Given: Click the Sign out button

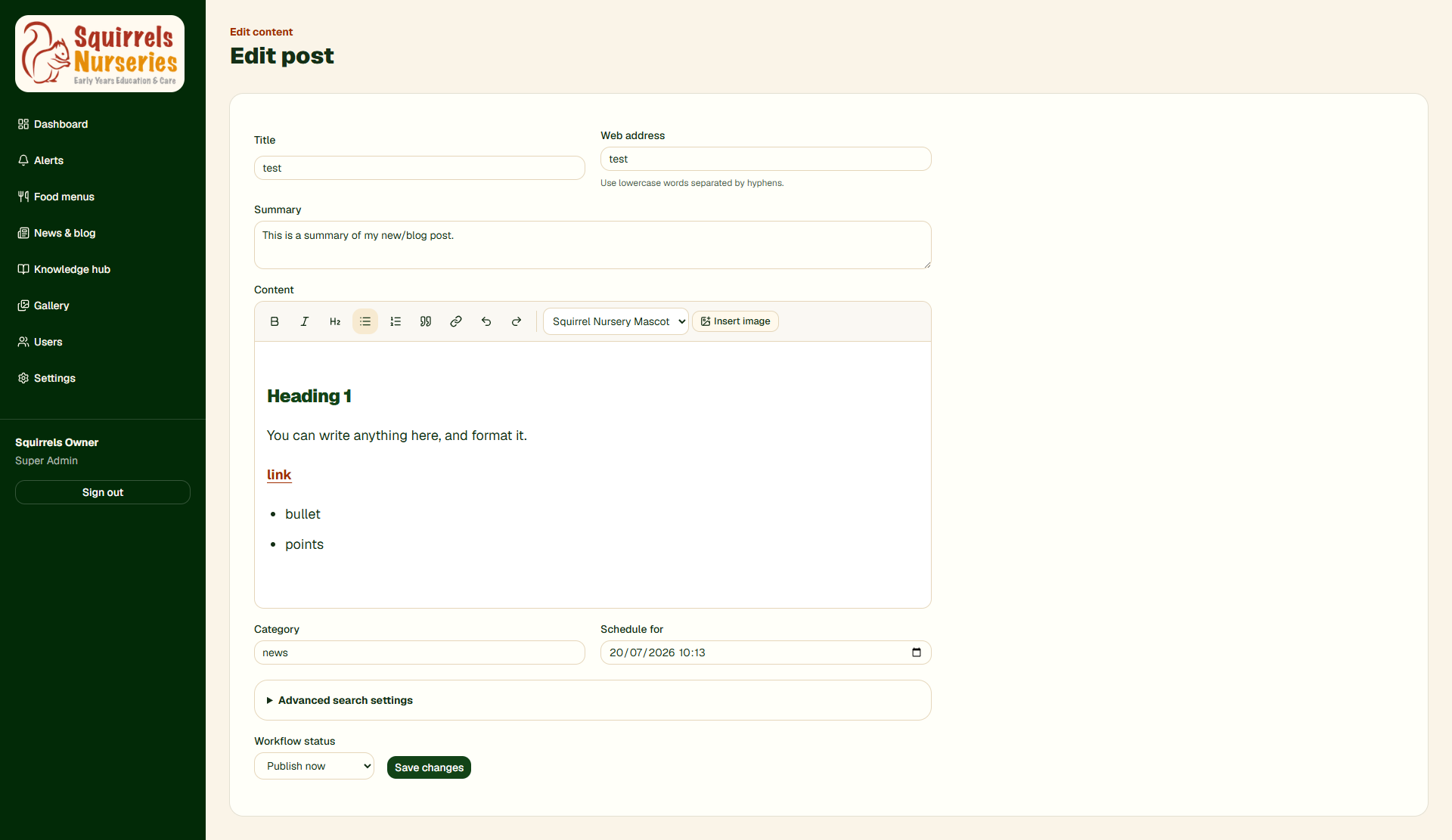Looking at the screenshot, I should tap(103, 492).
